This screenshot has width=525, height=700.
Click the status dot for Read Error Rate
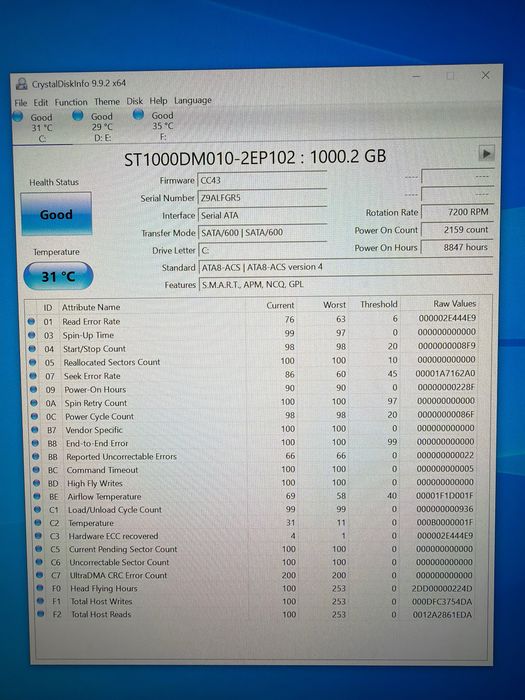tap(31, 321)
